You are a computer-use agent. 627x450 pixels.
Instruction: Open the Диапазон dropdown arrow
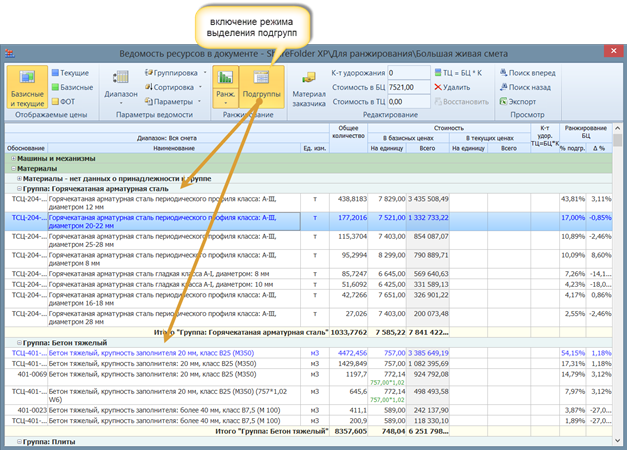click(121, 103)
